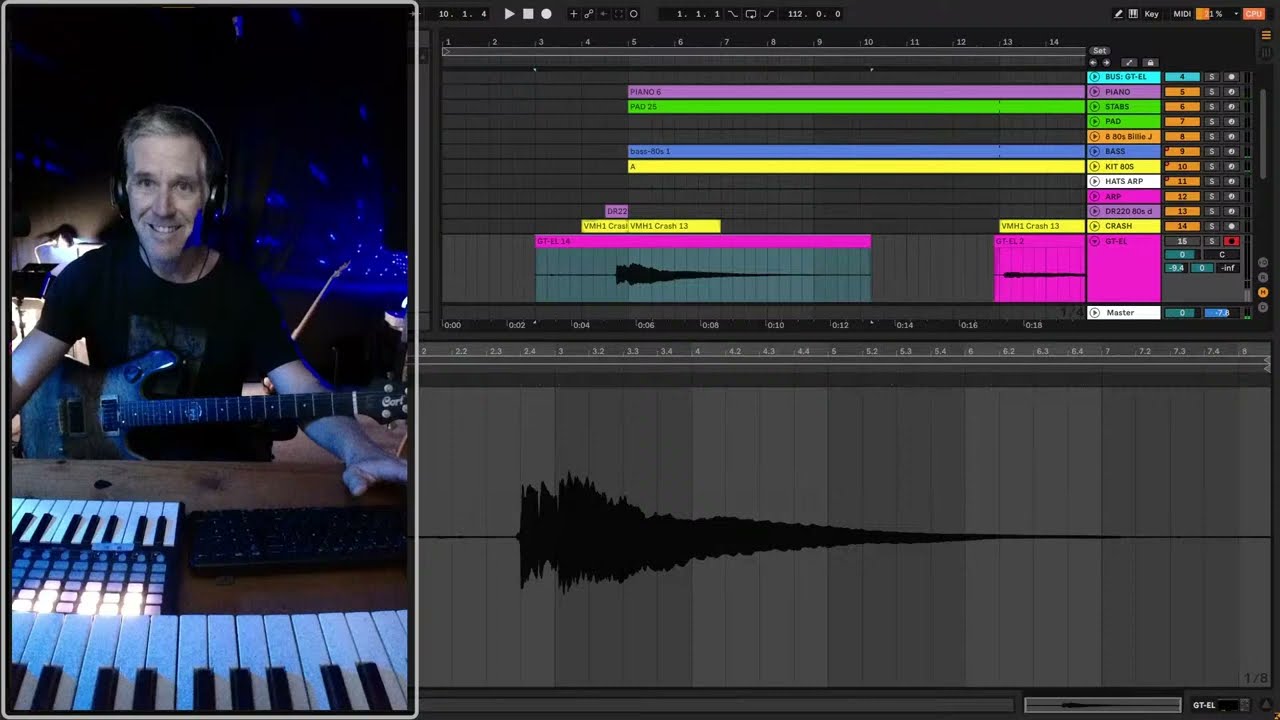
Task: Adjust the Master volume field
Action: pyautogui.click(x=1182, y=313)
